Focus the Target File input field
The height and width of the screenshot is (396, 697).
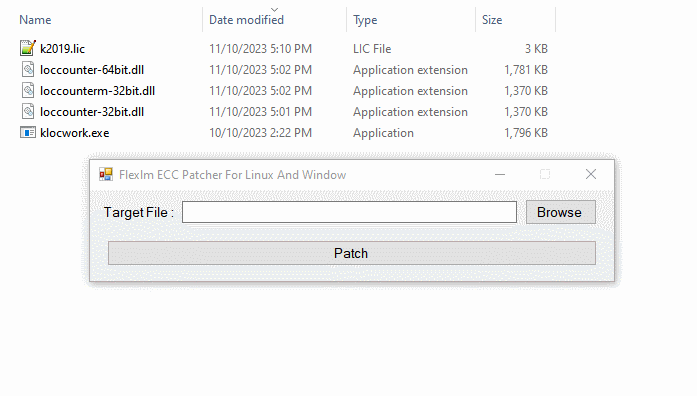click(x=349, y=212)
